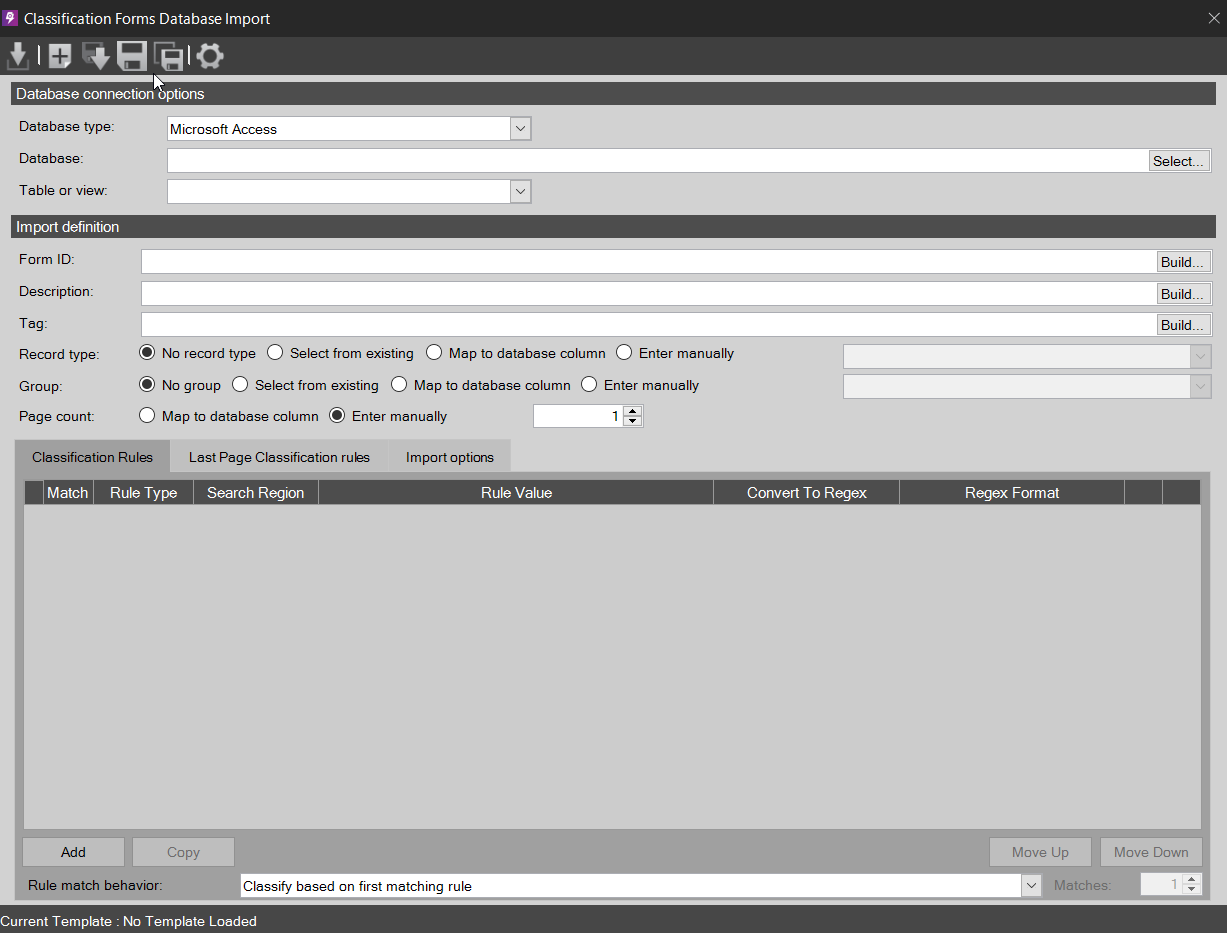
Task: Increase the Matches value
Action: pyautogui.click(x=1191, y=880)
